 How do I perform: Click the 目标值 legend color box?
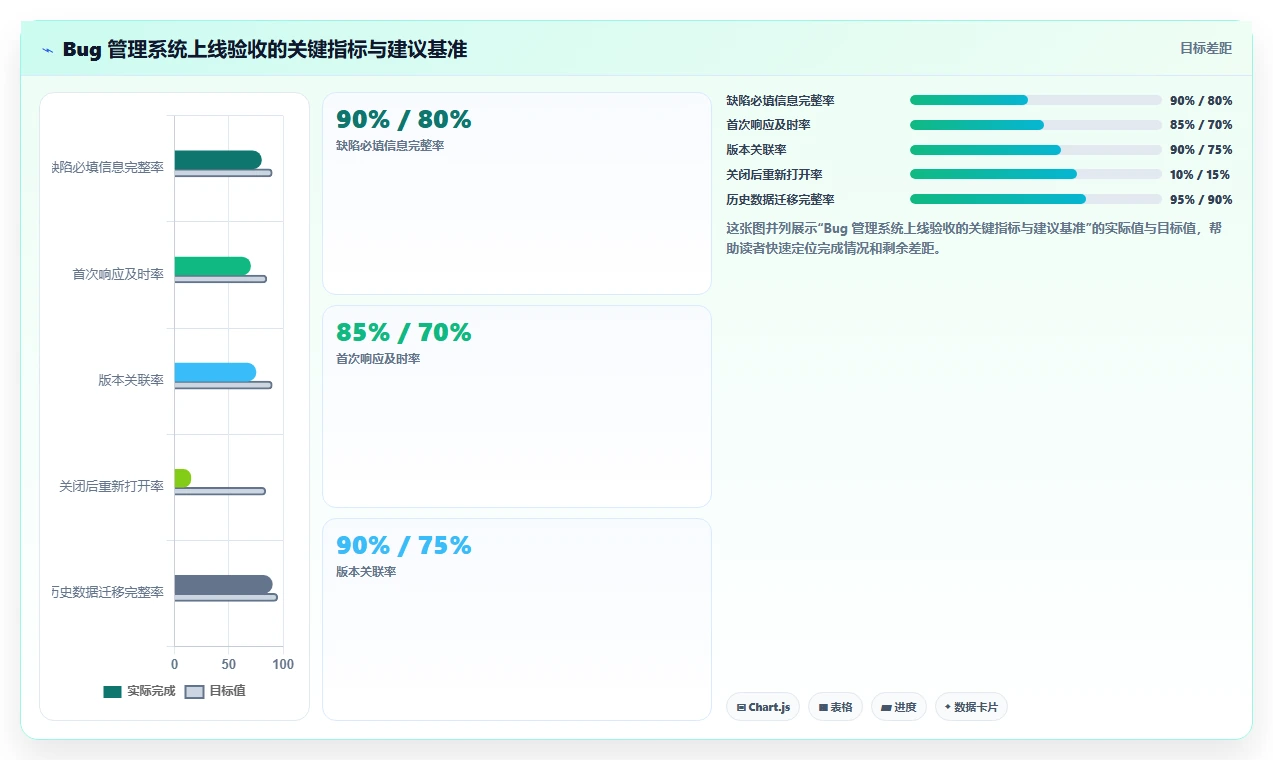[194, 692]
